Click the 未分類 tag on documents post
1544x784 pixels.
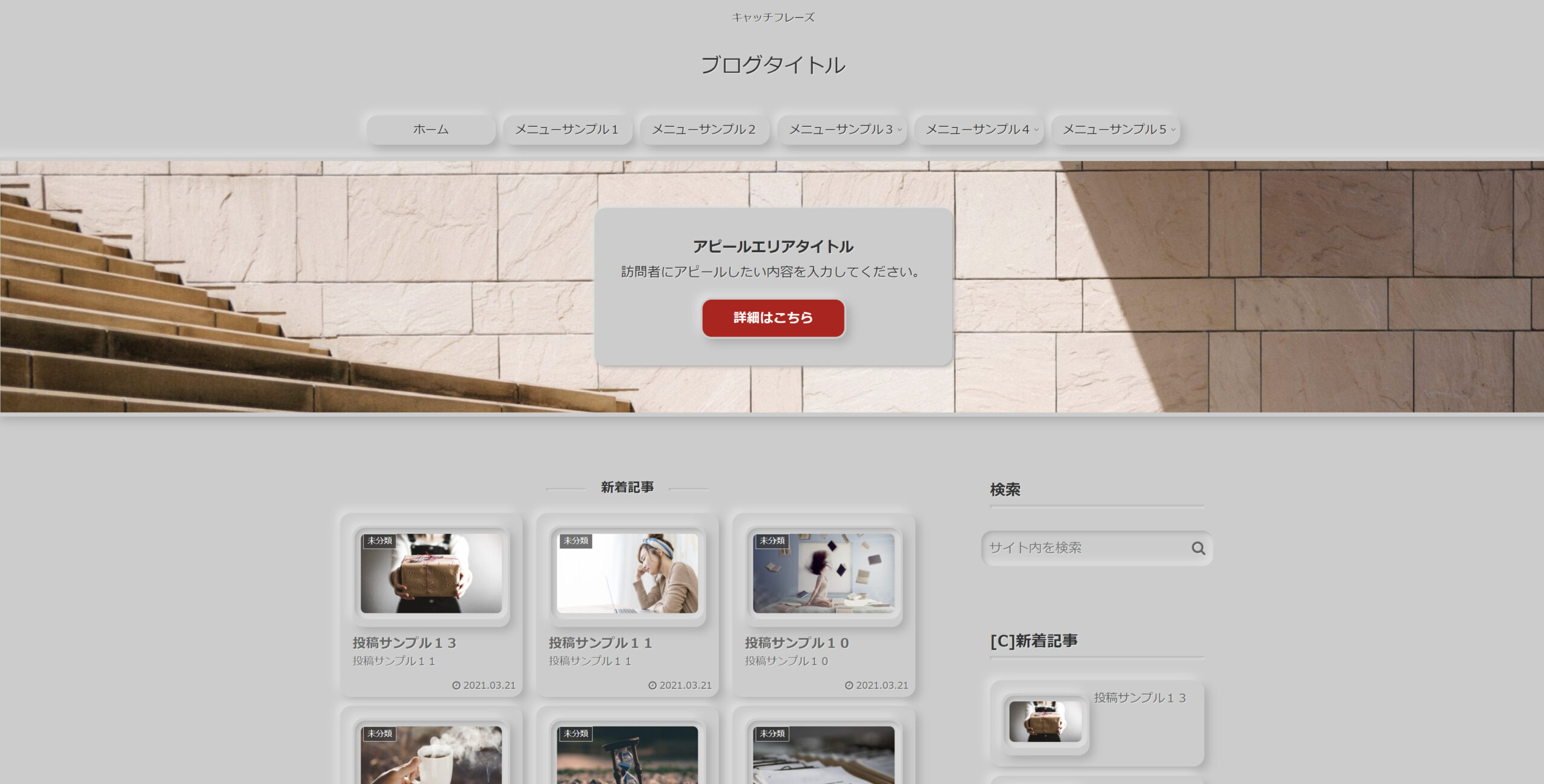tap(771, 733)
